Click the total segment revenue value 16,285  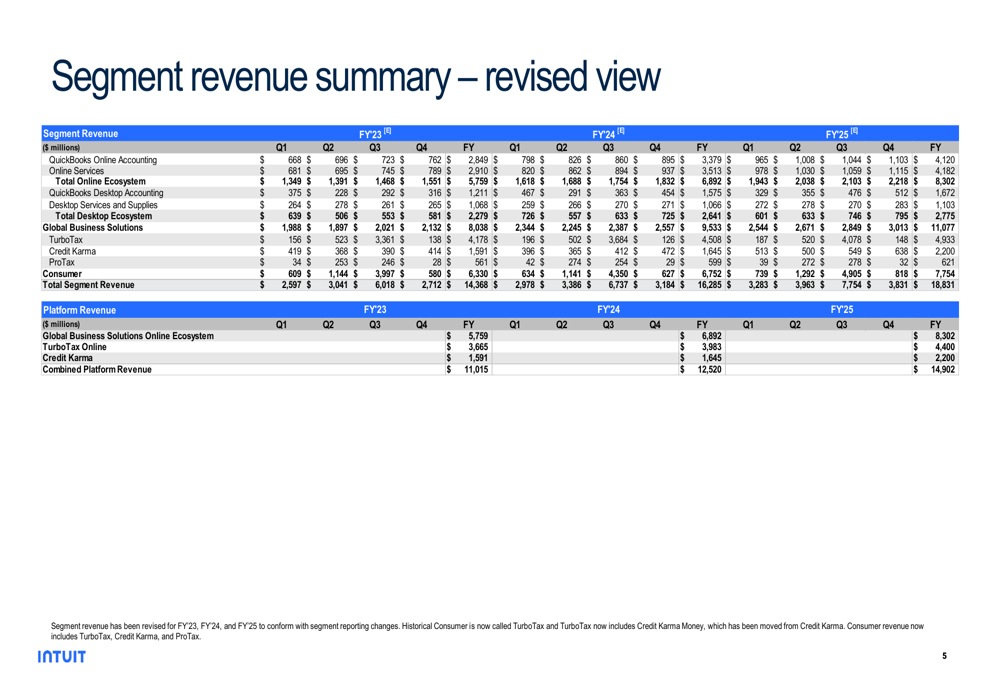pos(709,285)
